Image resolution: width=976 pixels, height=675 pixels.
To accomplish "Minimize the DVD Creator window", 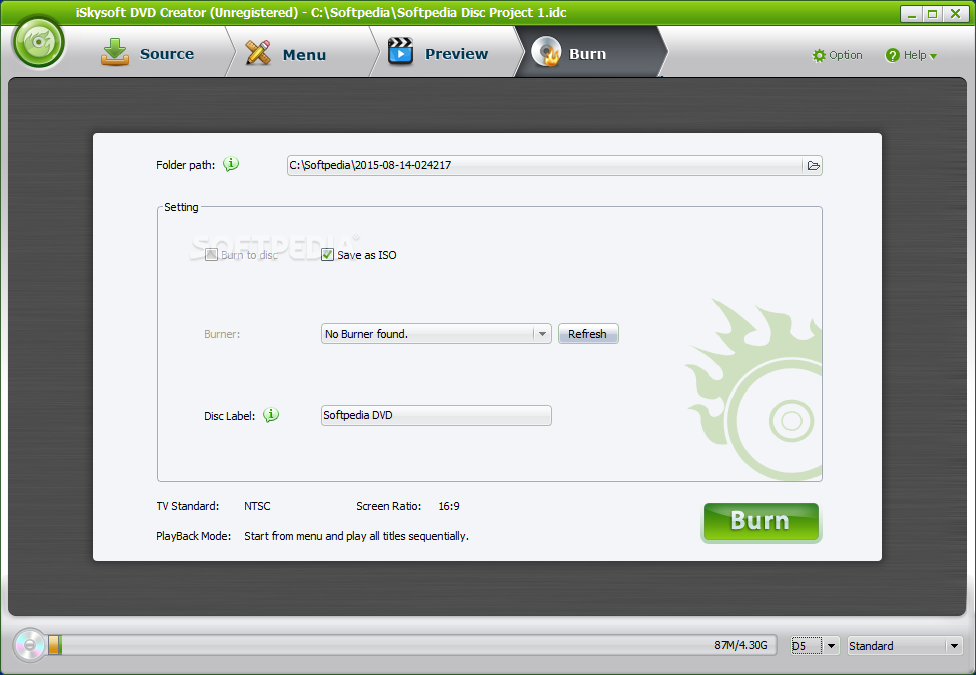I will 912,14.
